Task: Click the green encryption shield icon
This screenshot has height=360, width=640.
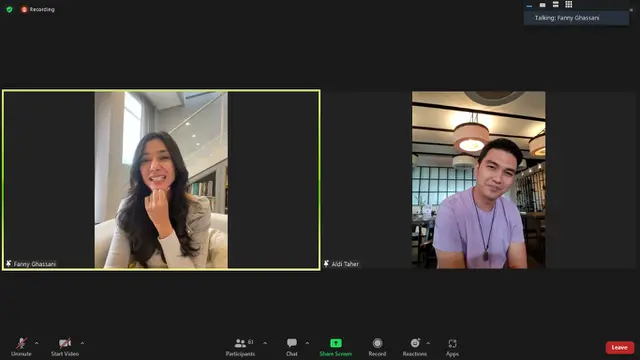Action: point(9,9)
